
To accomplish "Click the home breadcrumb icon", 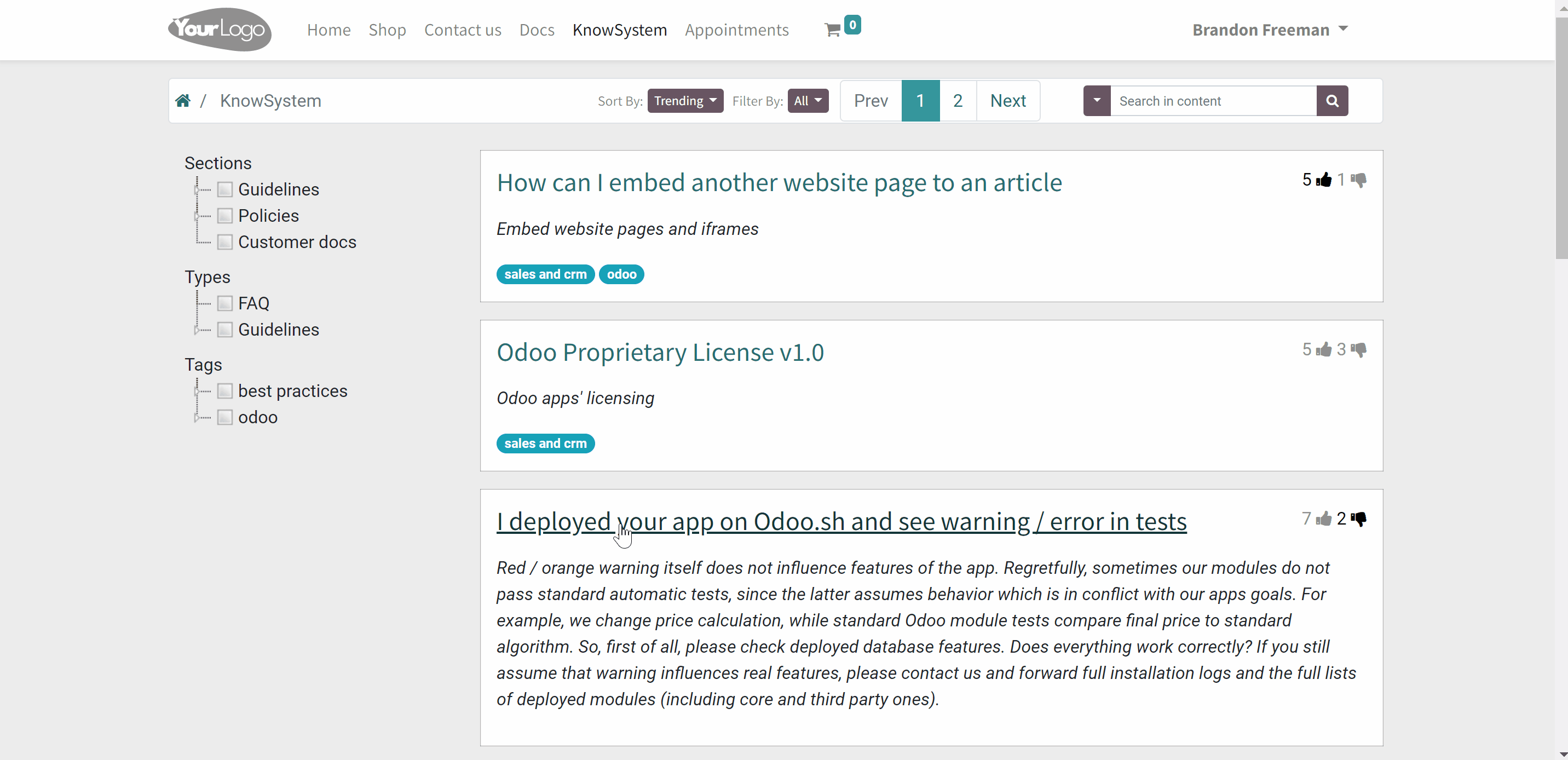I will click(183, 101).
